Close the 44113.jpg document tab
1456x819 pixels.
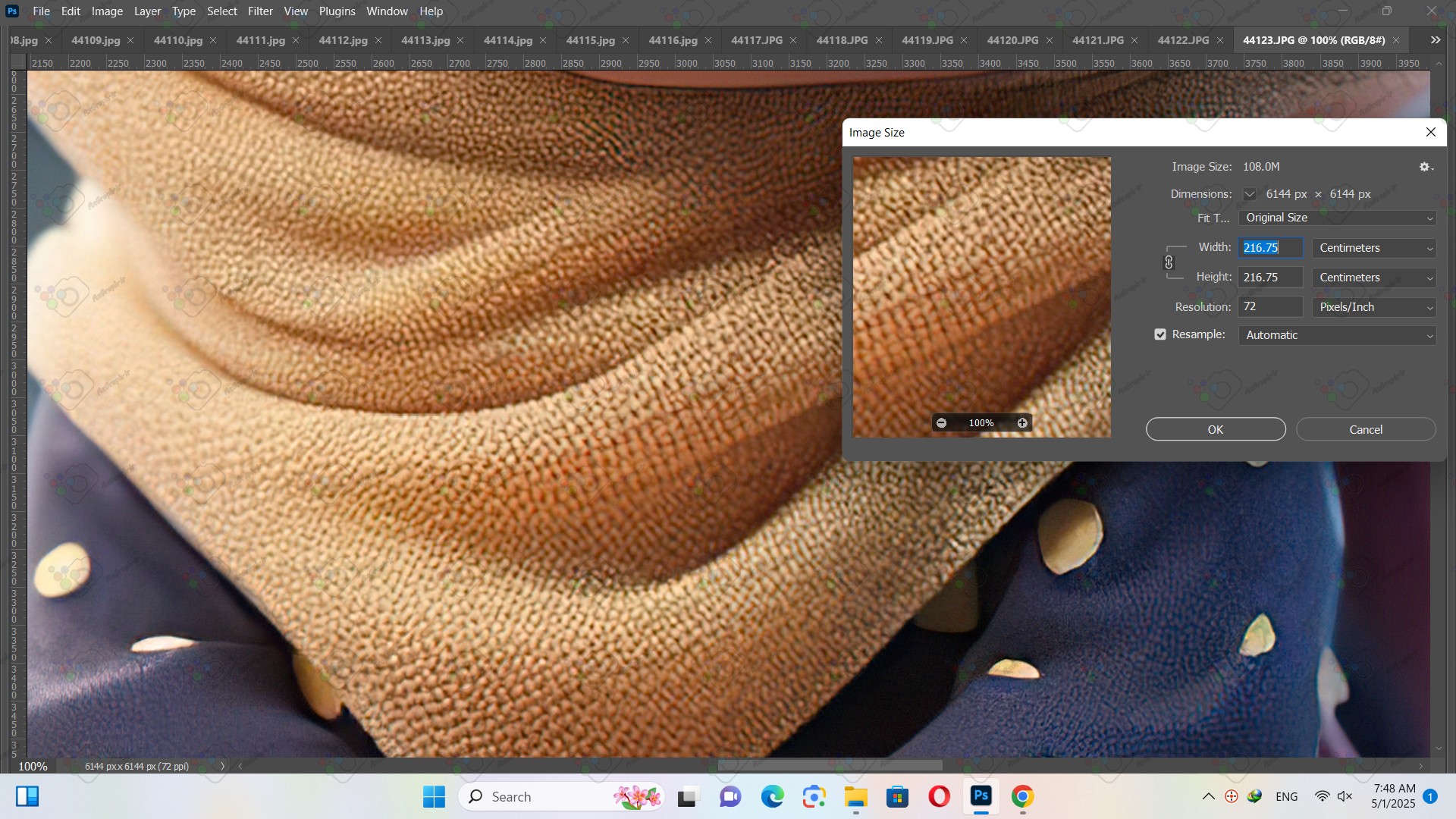460,40
